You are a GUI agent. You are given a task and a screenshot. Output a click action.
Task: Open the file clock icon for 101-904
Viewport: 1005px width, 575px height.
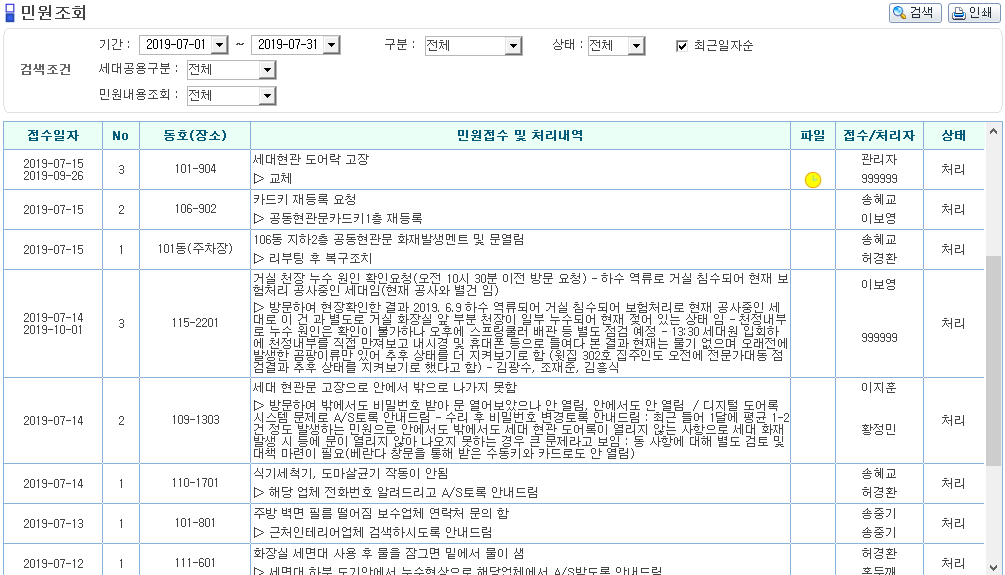[x=813, y=180]
